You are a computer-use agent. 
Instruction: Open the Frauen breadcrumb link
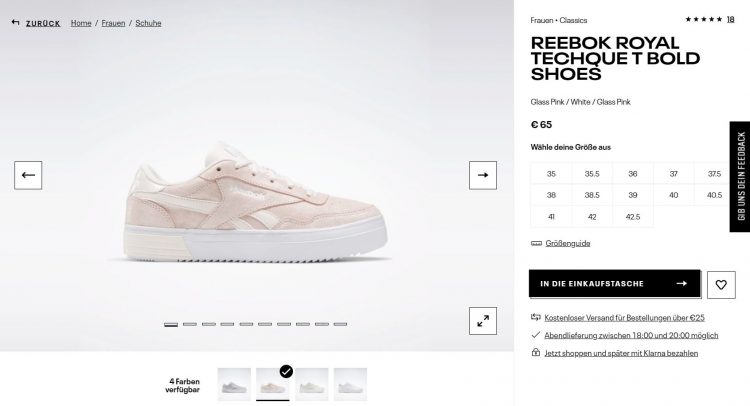(x=113, y=23)
